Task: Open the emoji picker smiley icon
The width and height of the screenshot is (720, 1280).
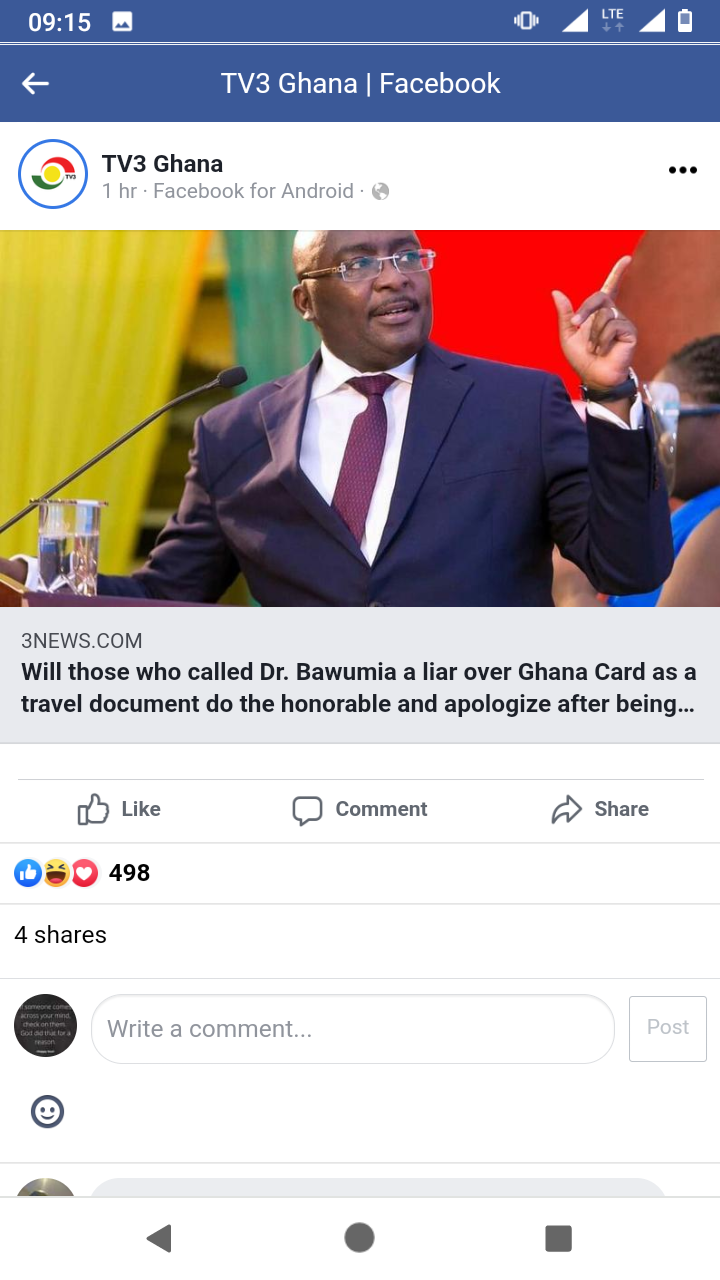Action: (47, 1111)
